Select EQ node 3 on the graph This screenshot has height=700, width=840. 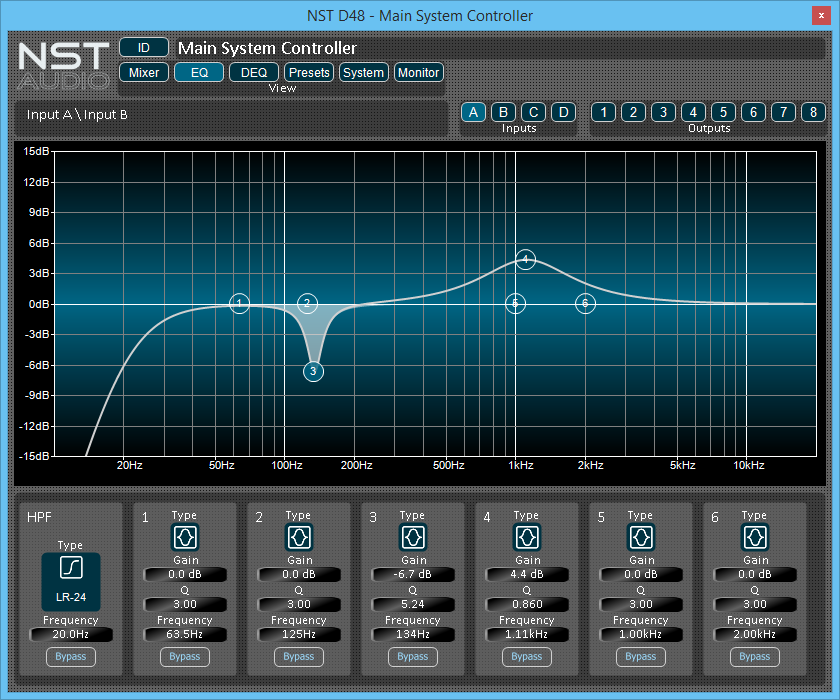click(313, 371)
